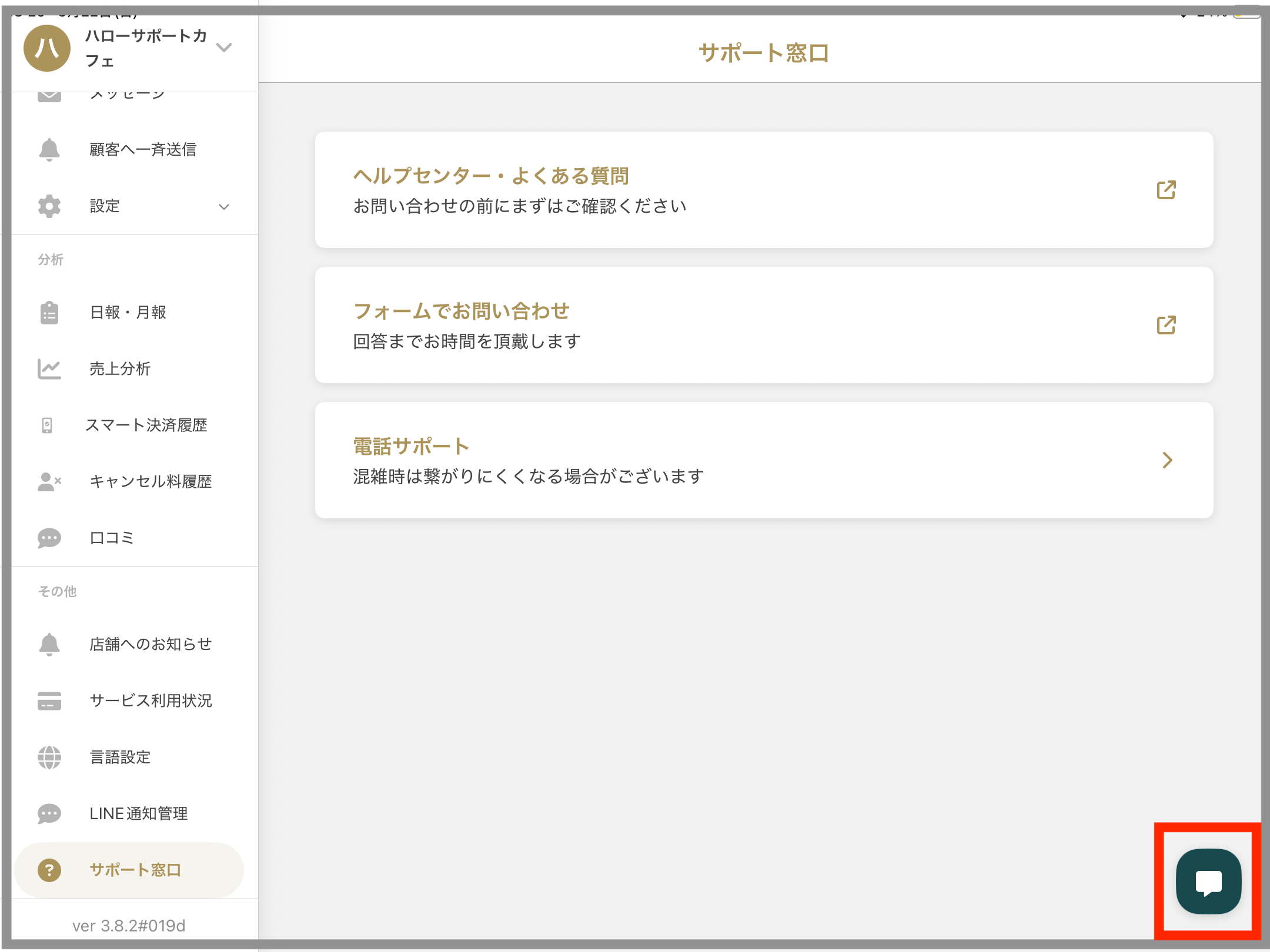
Task: Open スマート決済履歴 menu item
Action: pyautogui.click(x=146, y=425)
